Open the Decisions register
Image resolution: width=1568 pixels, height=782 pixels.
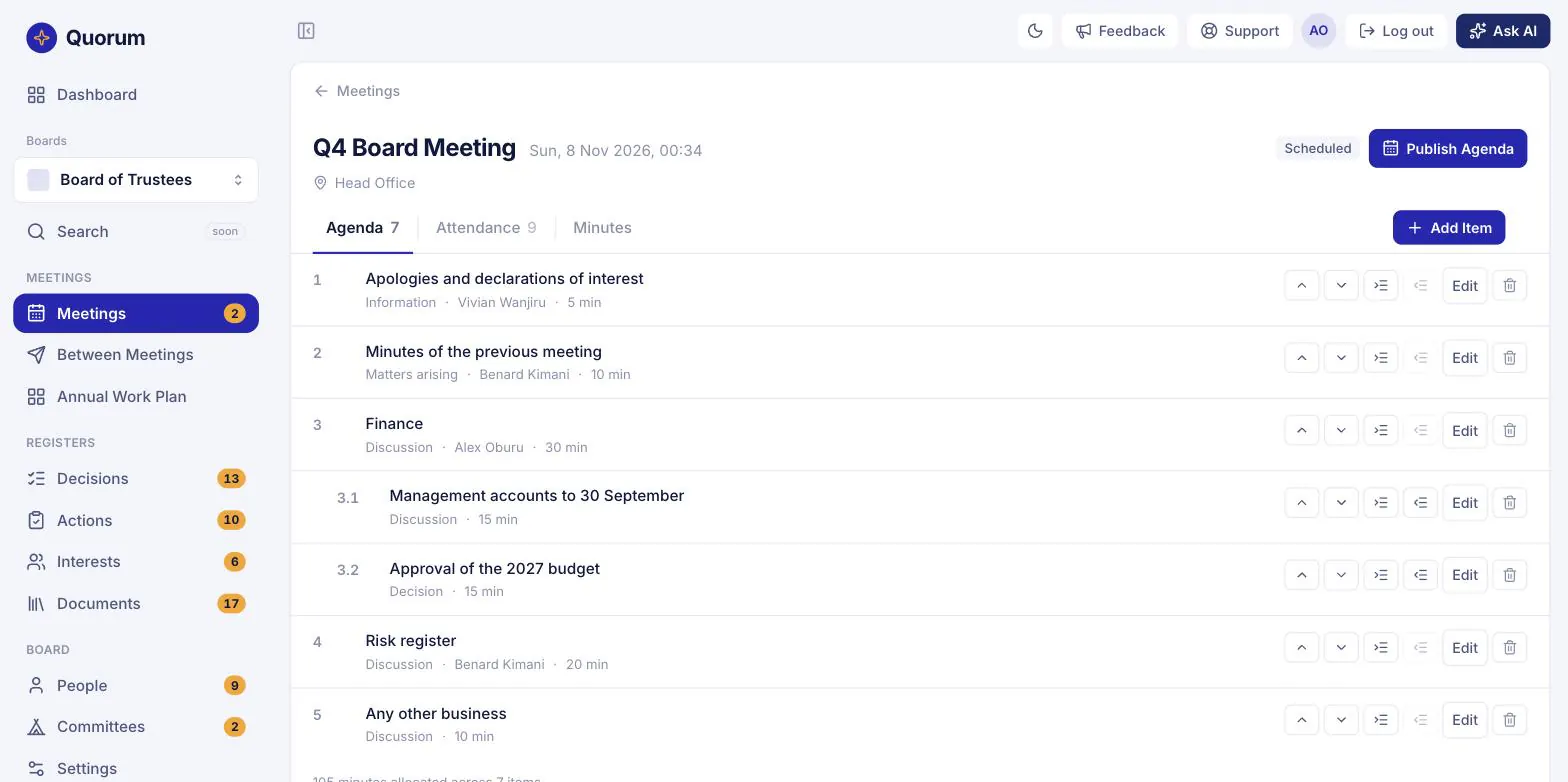tap(136, 479)
